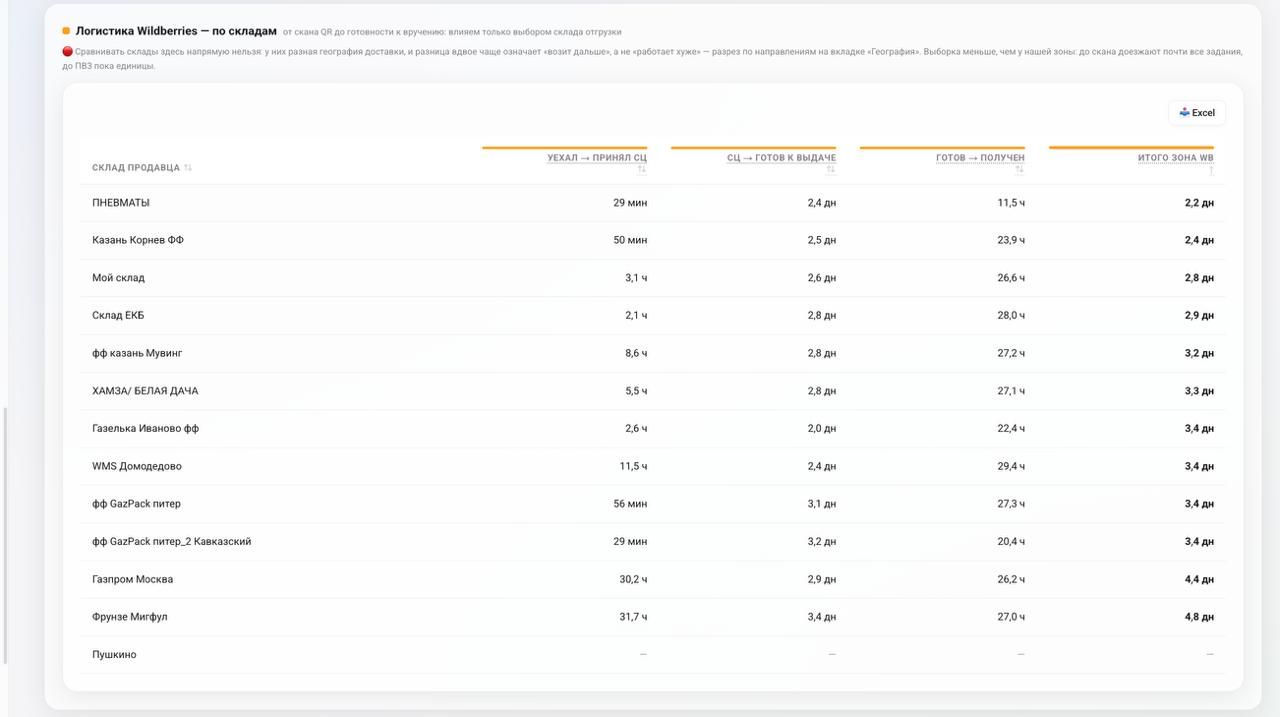Click the sort arrows under УЕХАЛ → ПРИНЯЛ СЦ
Image resolution: width=1280 pixels, height=717 pixels.
[x=642, y=170]
